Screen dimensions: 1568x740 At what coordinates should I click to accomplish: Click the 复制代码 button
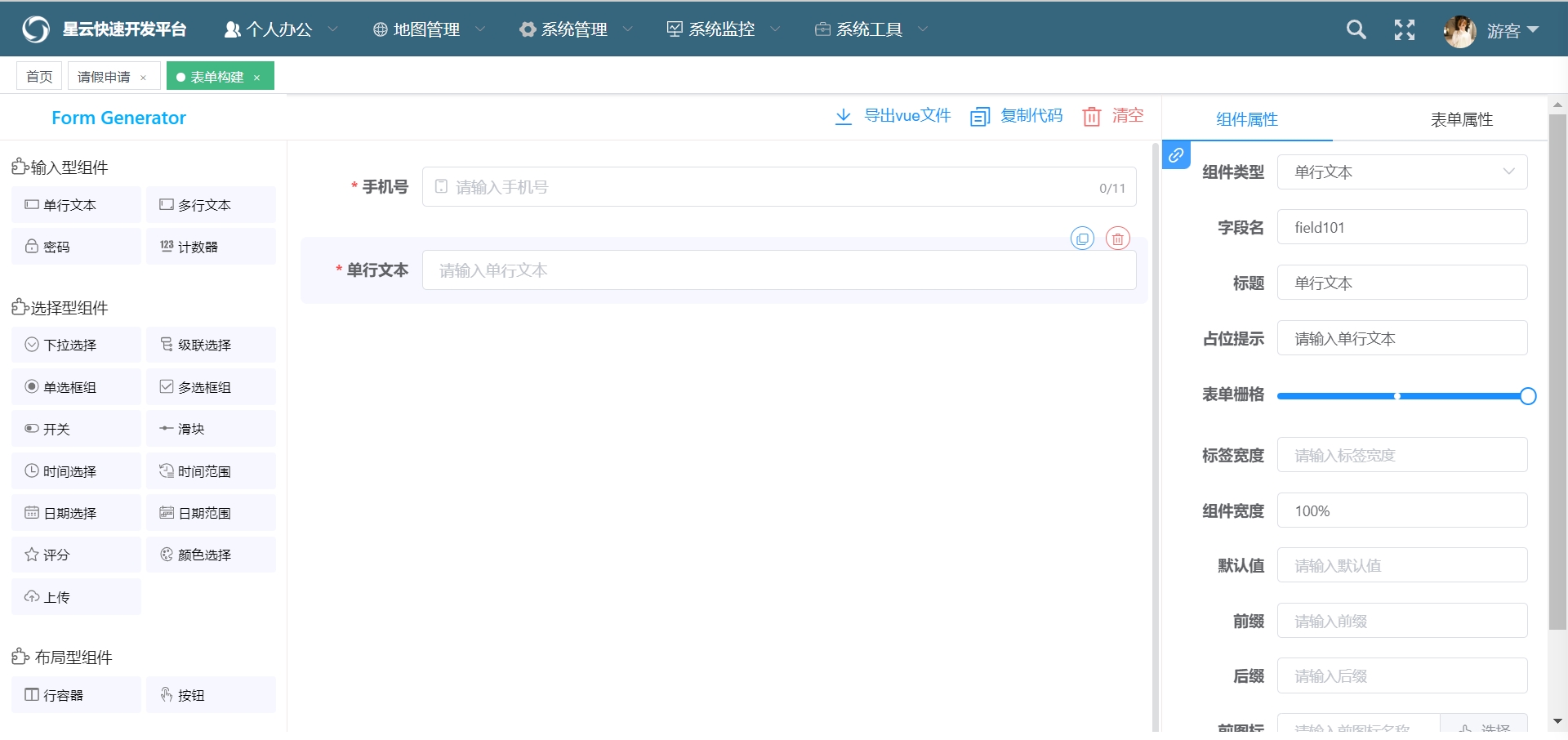(1017, 116)
